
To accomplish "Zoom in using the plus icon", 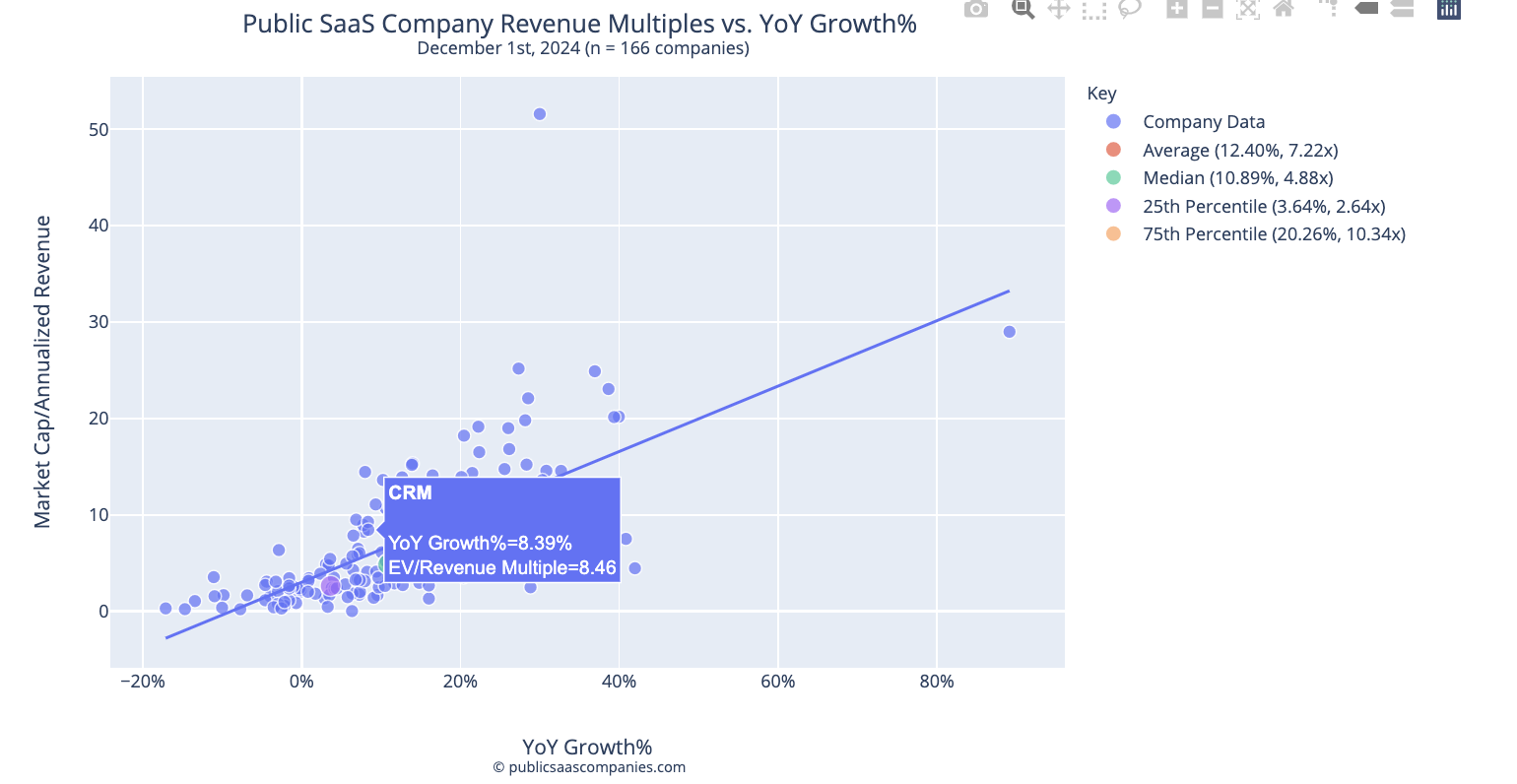I will pos(1175,10).
